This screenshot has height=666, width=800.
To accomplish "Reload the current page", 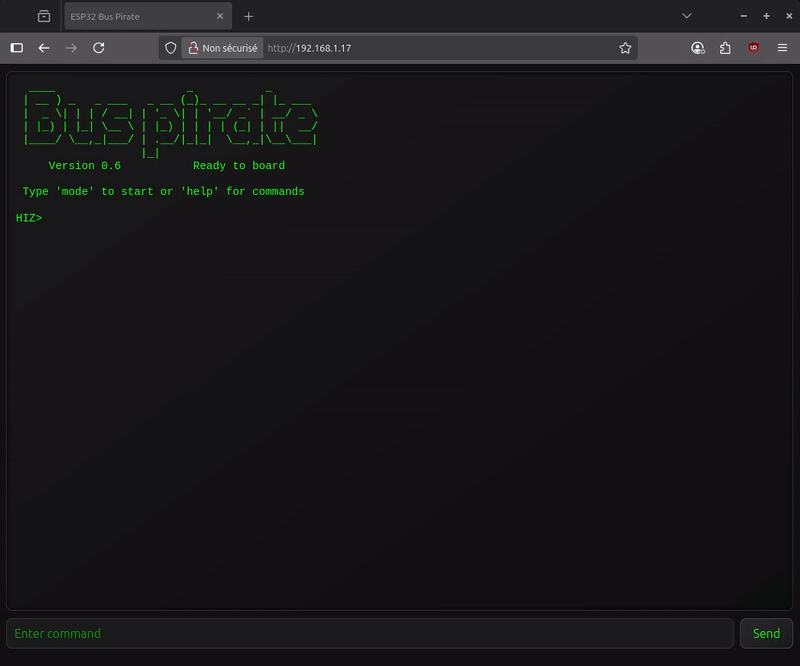I will (99, 48).
